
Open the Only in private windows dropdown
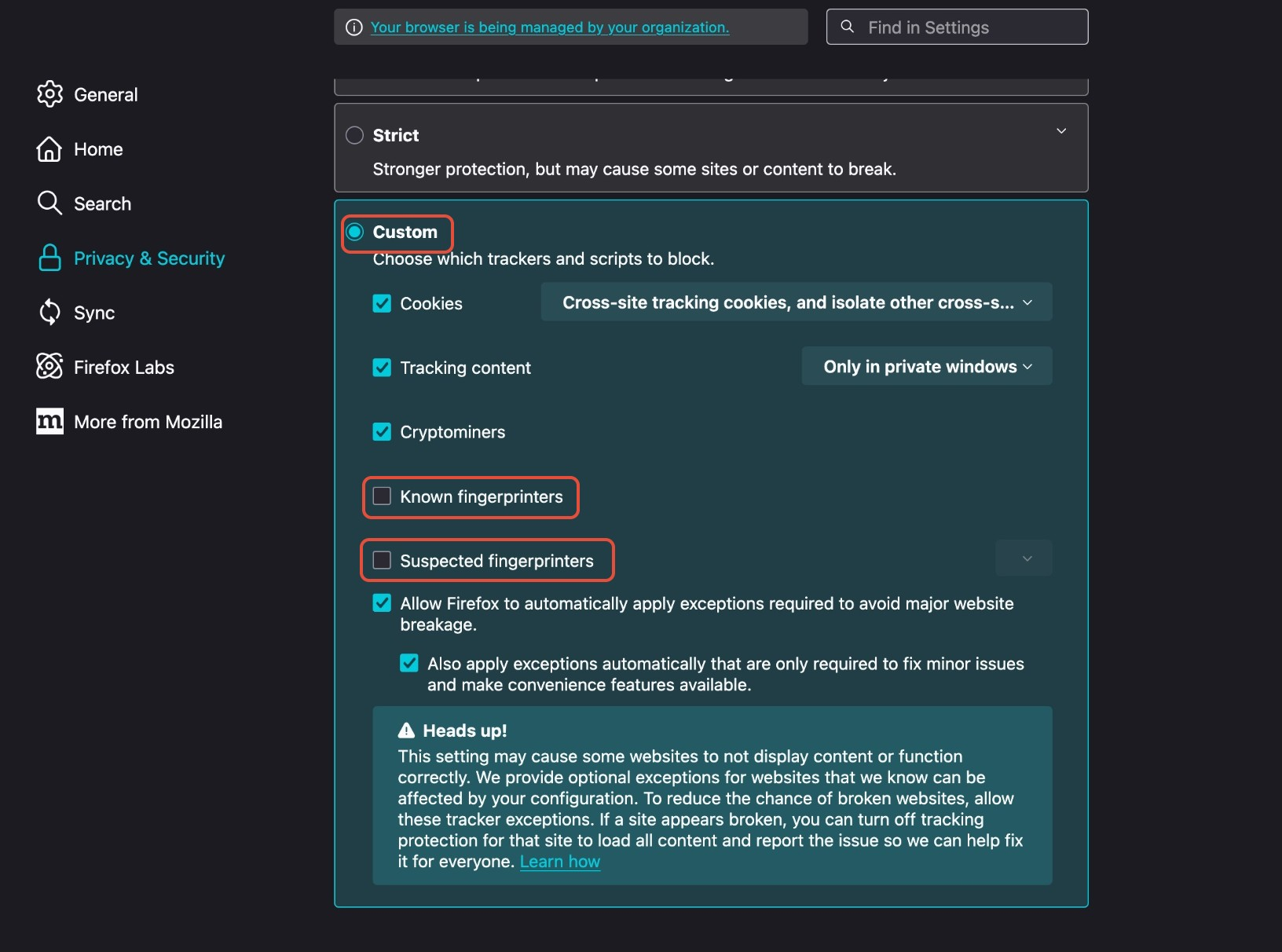[x=926, y=367]
